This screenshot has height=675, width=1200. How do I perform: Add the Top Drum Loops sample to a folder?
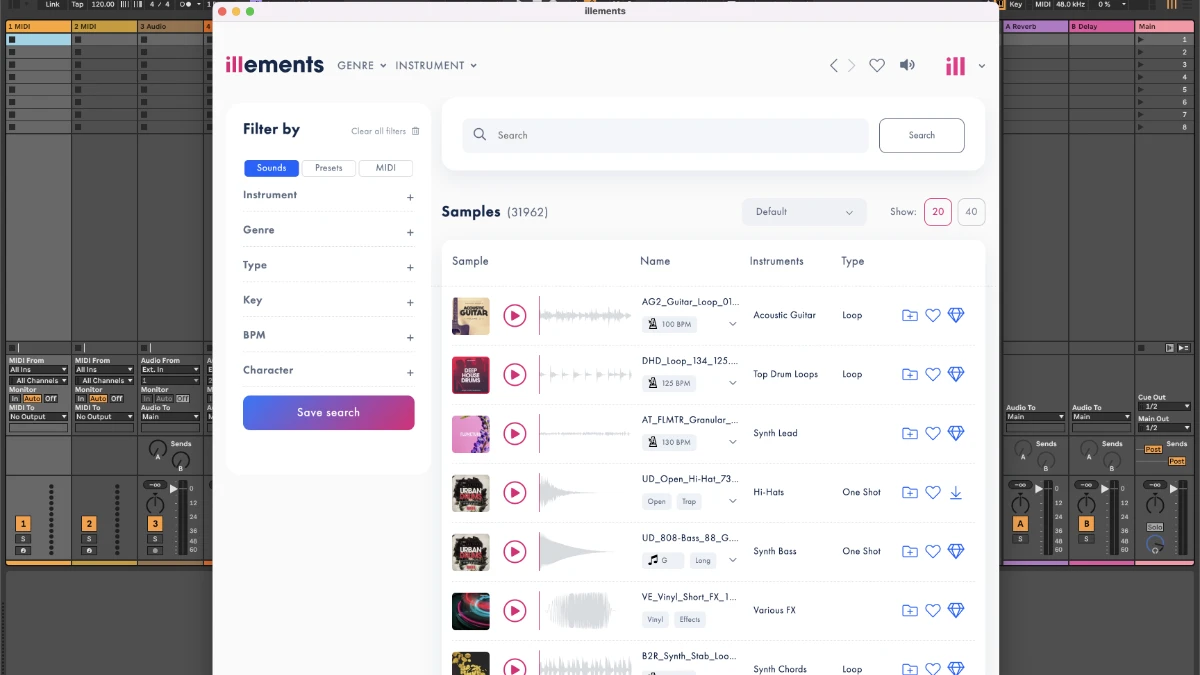pyautogui.click(x=910, y=374)
